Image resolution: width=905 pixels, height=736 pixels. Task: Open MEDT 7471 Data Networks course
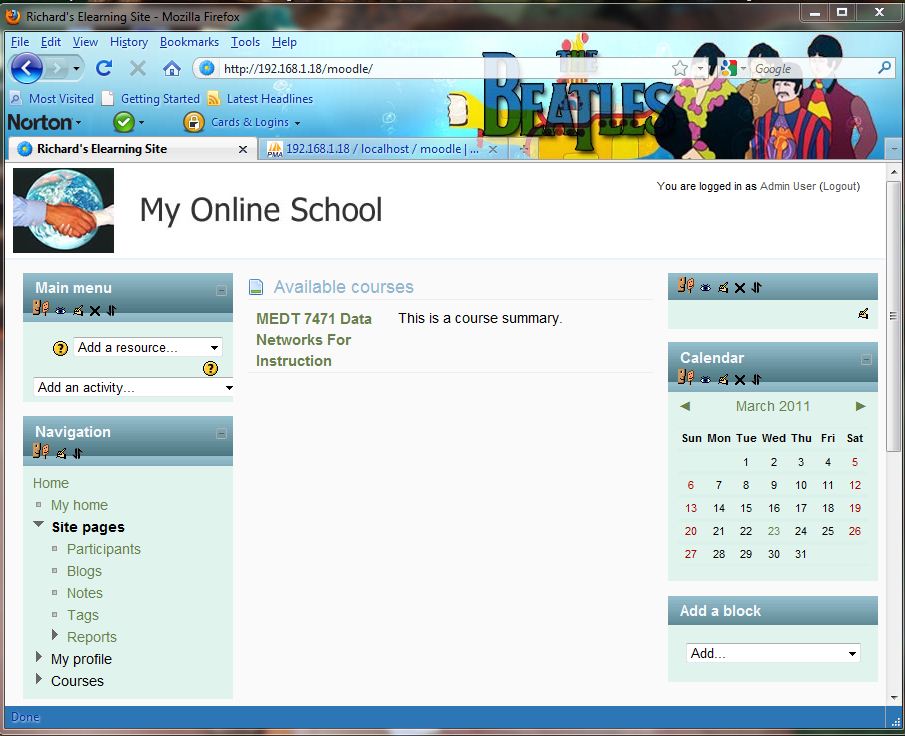[x=313, y=339]
